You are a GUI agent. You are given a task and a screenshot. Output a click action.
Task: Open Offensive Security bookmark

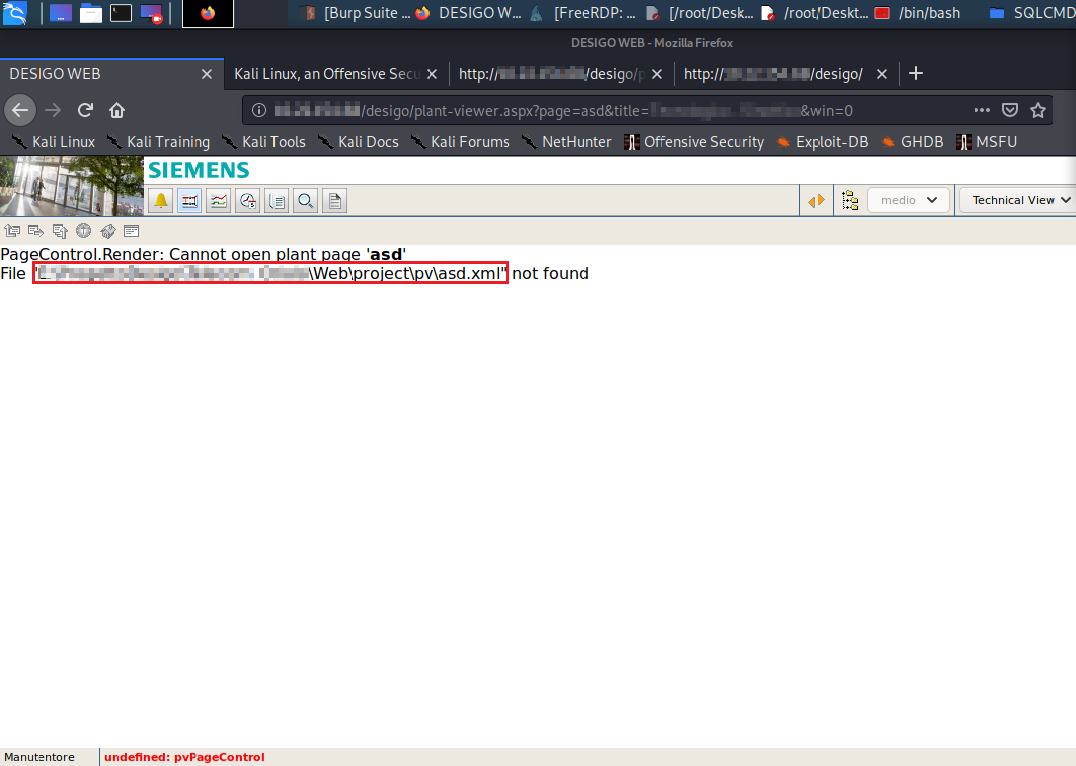click(694, 142)
